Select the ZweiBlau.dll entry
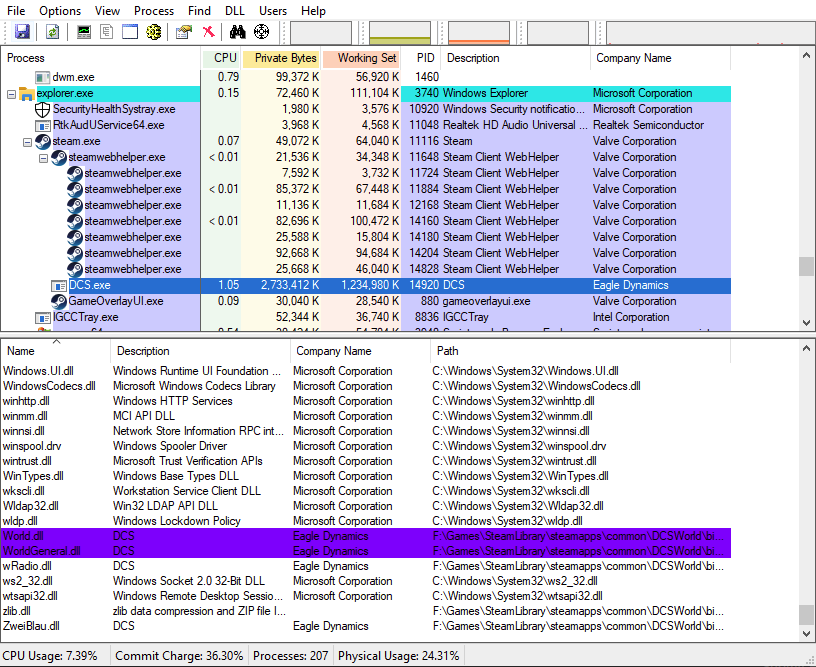This screenshot has height=667, width=816. [366, 626]
